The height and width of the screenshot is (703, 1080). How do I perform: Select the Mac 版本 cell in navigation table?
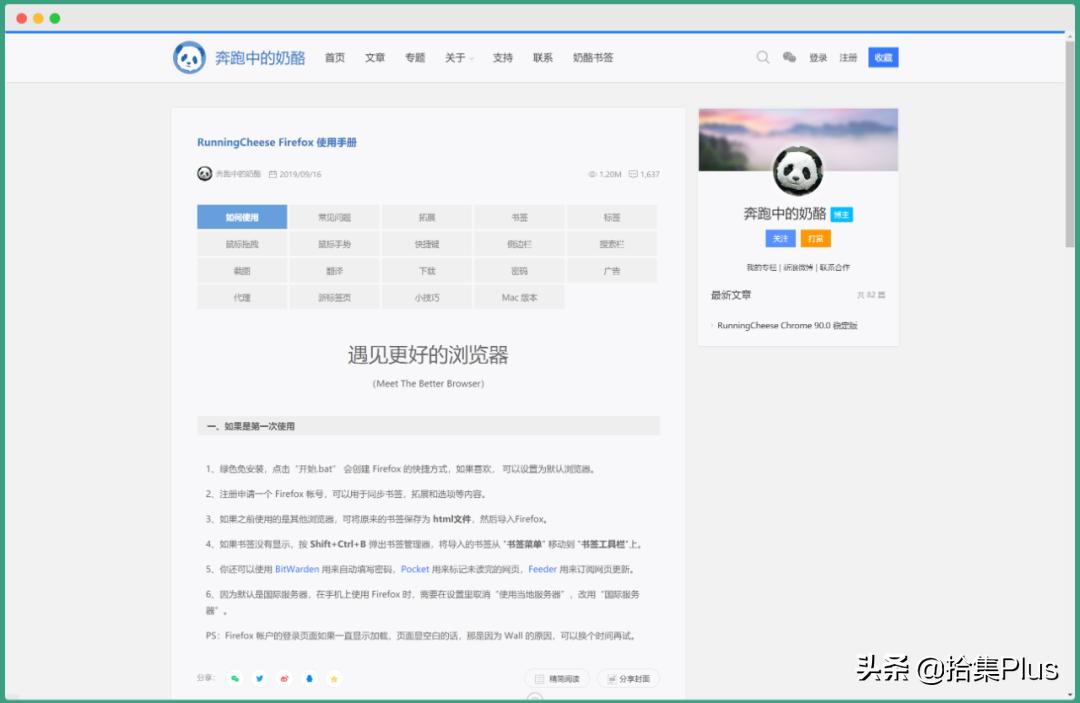click(x=520, y=297)
